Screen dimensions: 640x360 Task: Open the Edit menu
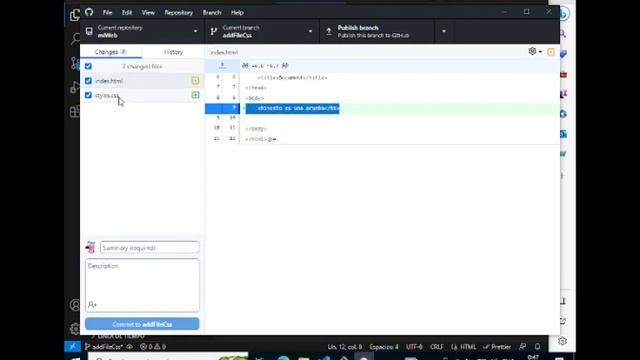point(127,12)
